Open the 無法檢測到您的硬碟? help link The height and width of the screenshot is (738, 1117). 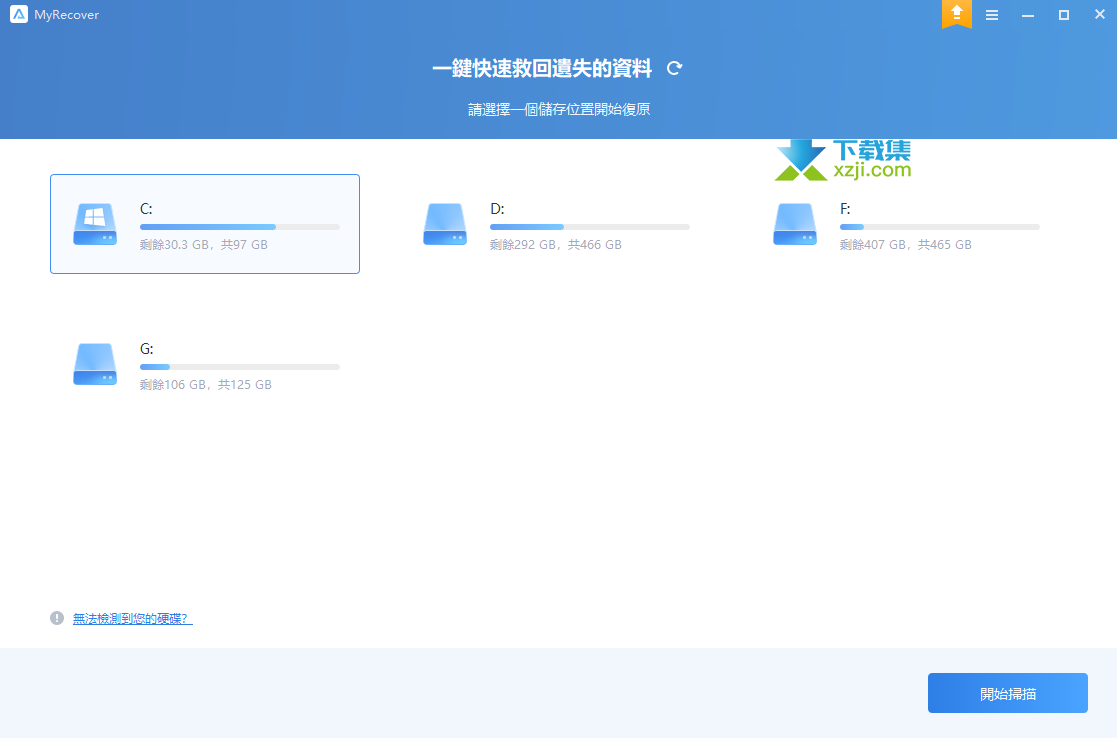click(x=132, y=618)
